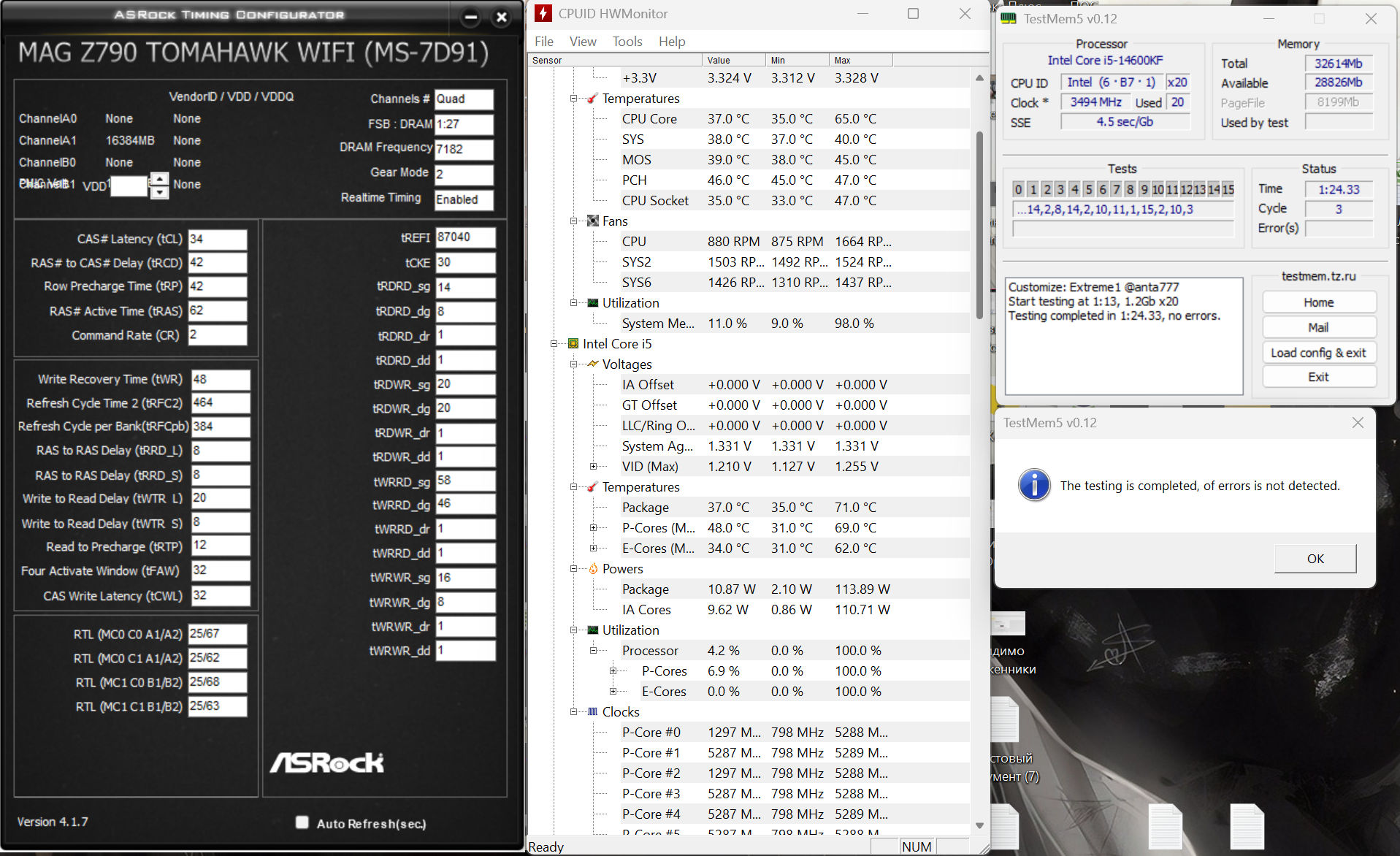1400x856 pixels.
Task: Click the Sensor column header
Action: click(x=615, y=61)
